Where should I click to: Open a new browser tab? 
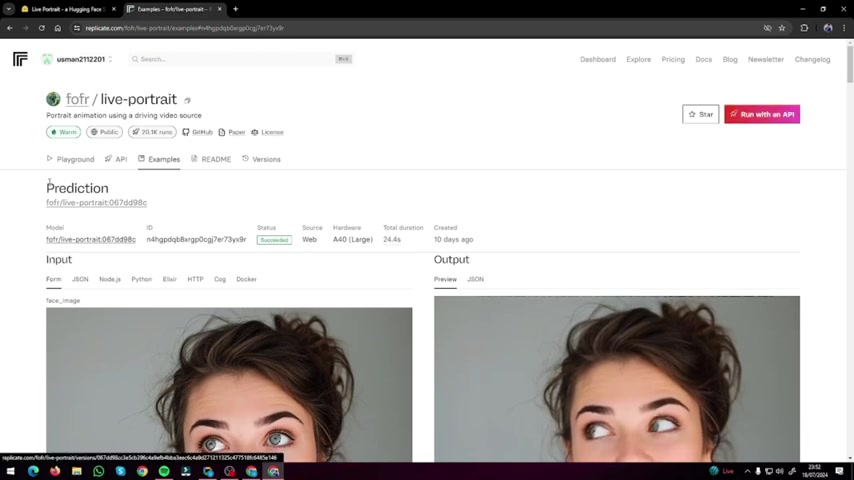[x=235, y=9]
